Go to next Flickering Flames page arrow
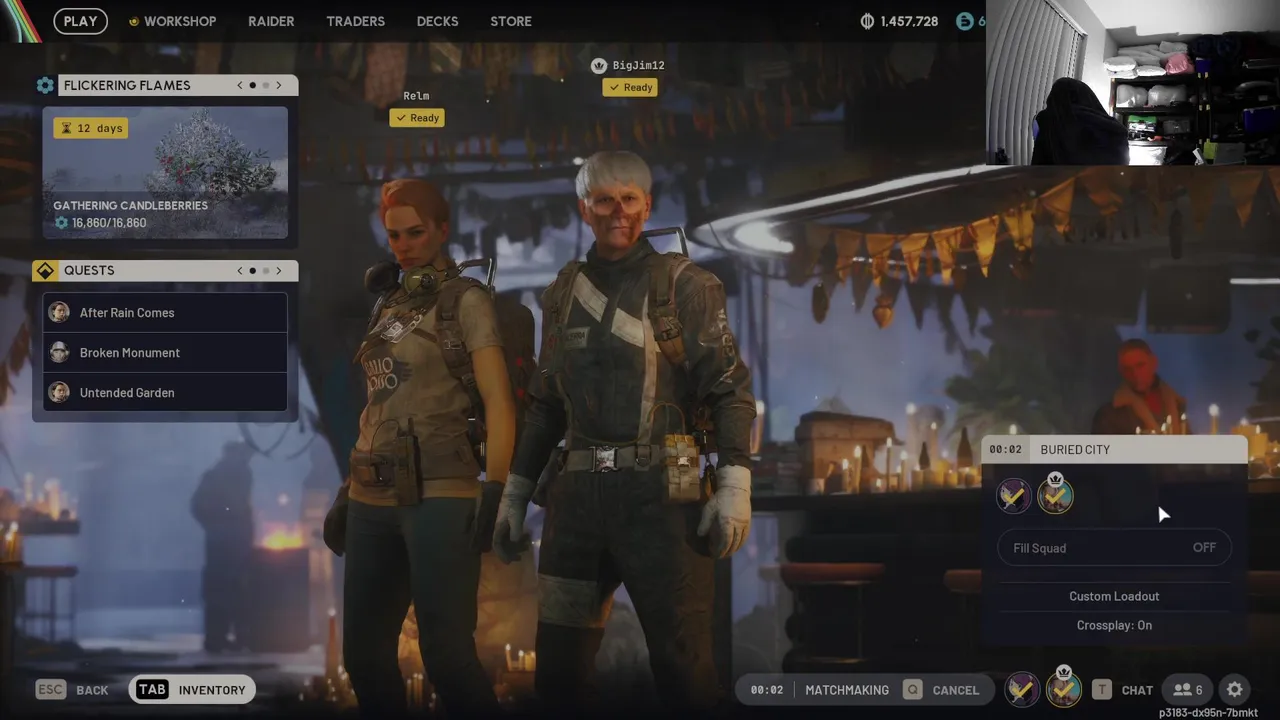Screen dimensions: 1280x720 pyautogui.click(x=279, y=85)
